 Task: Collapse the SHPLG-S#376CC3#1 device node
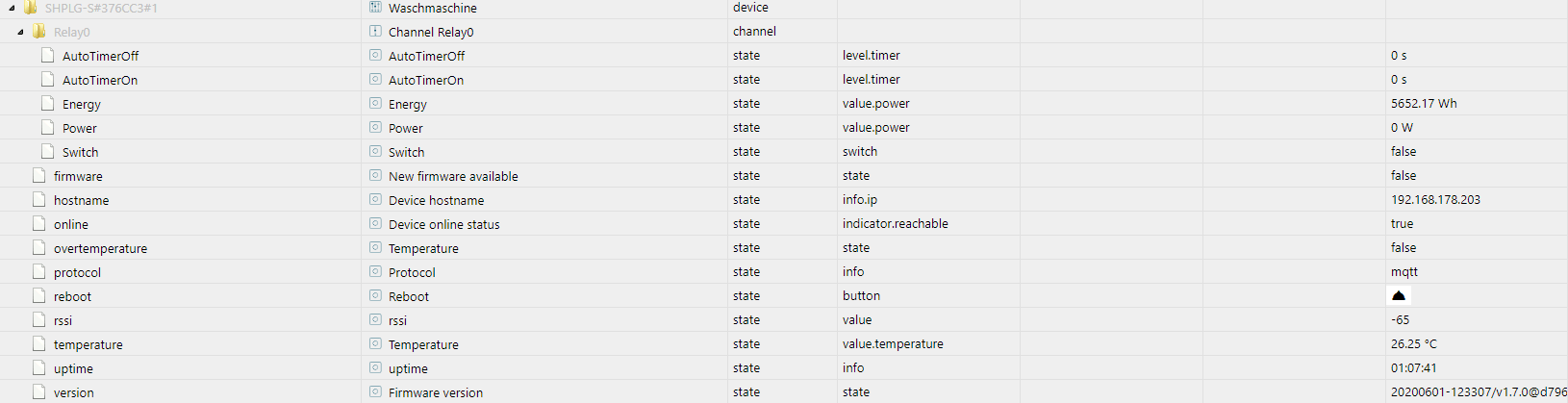pos(13,8)
